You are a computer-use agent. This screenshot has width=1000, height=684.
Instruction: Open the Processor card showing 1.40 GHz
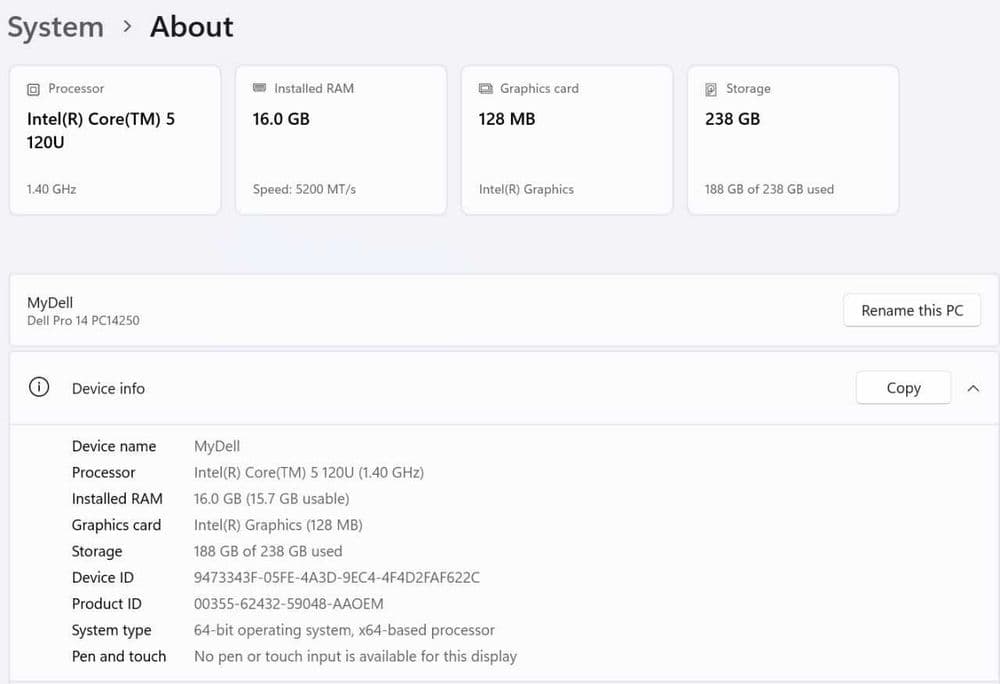pos(115,140)
